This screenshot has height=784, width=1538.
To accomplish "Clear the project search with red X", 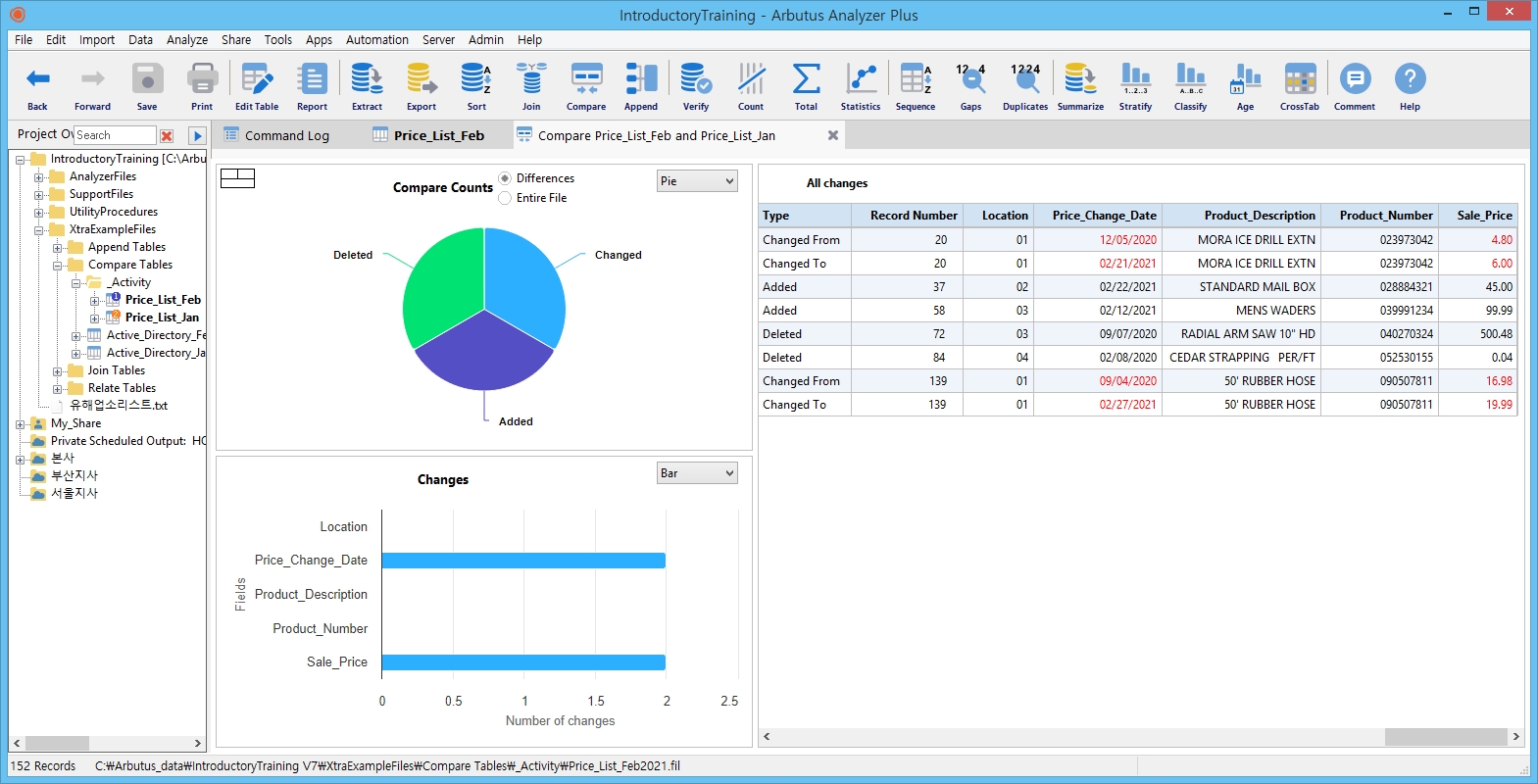I will (167, 135).
